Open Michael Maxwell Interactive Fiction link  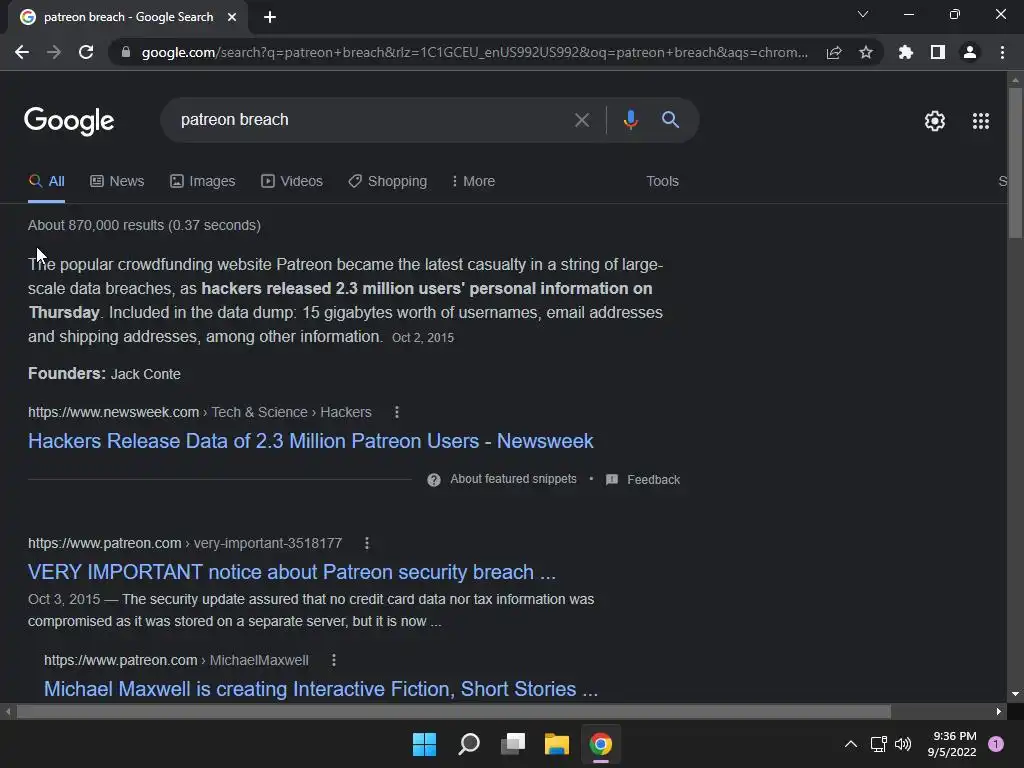tap(321, 690)
